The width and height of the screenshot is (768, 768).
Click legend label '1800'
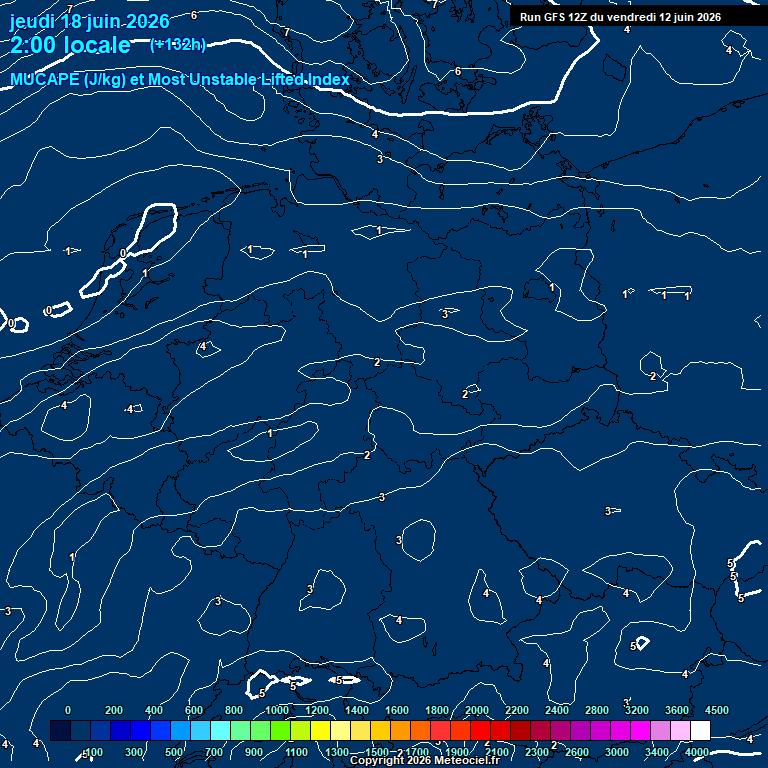(x=437, y=710)
